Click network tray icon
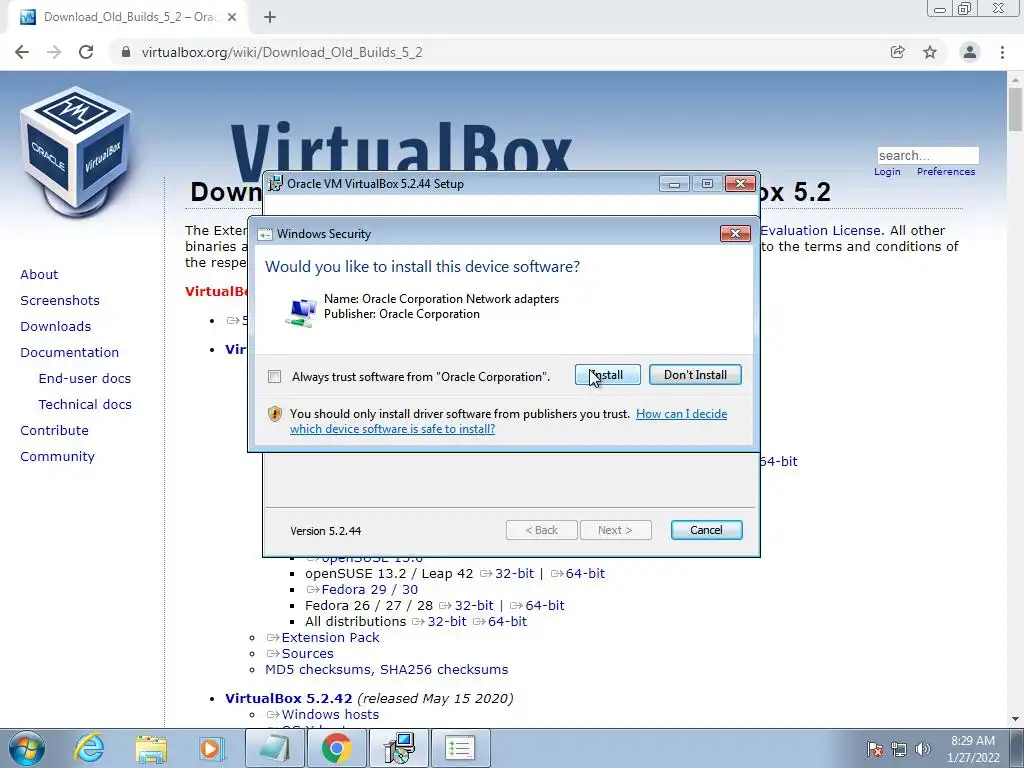The image size is (1024, 768). (899, 749)
